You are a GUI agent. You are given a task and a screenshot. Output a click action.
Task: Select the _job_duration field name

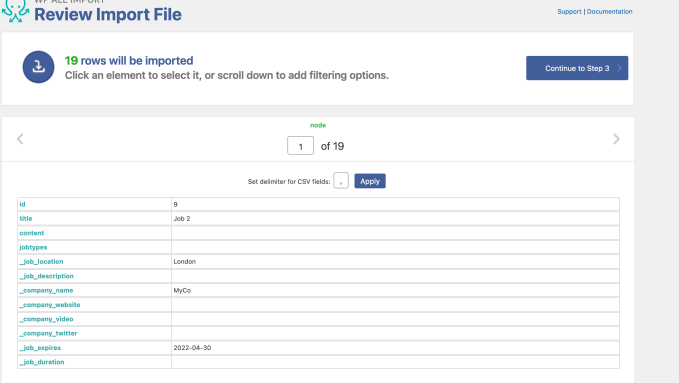42,362
